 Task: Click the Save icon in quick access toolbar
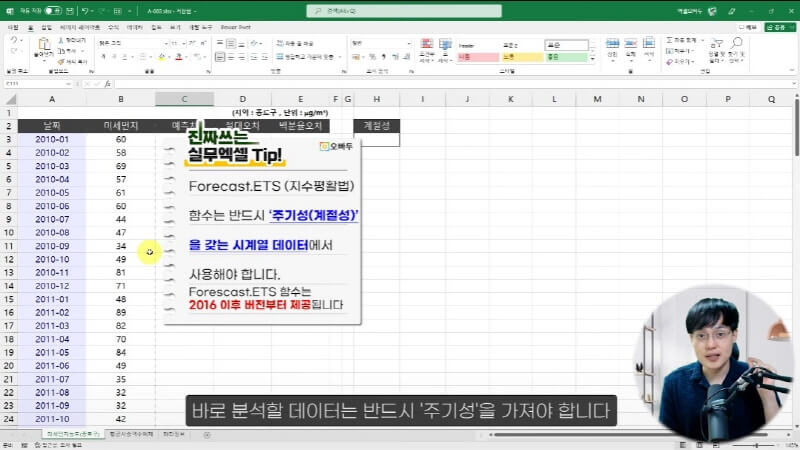tap(70, 11)
